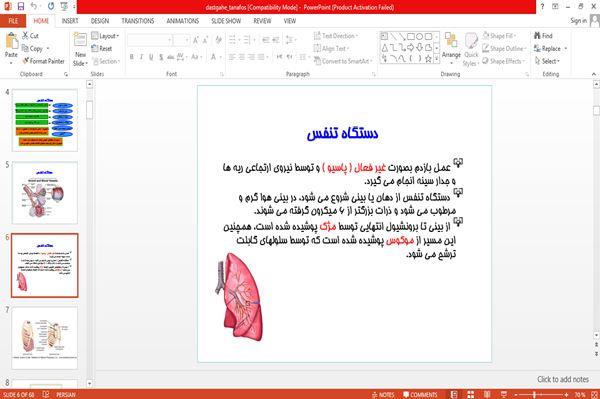Image resolution: width=600 pixels, height=399 pixels.
Task: Click the Redo icon in quick access toolbar
Action: coord(51,6)
